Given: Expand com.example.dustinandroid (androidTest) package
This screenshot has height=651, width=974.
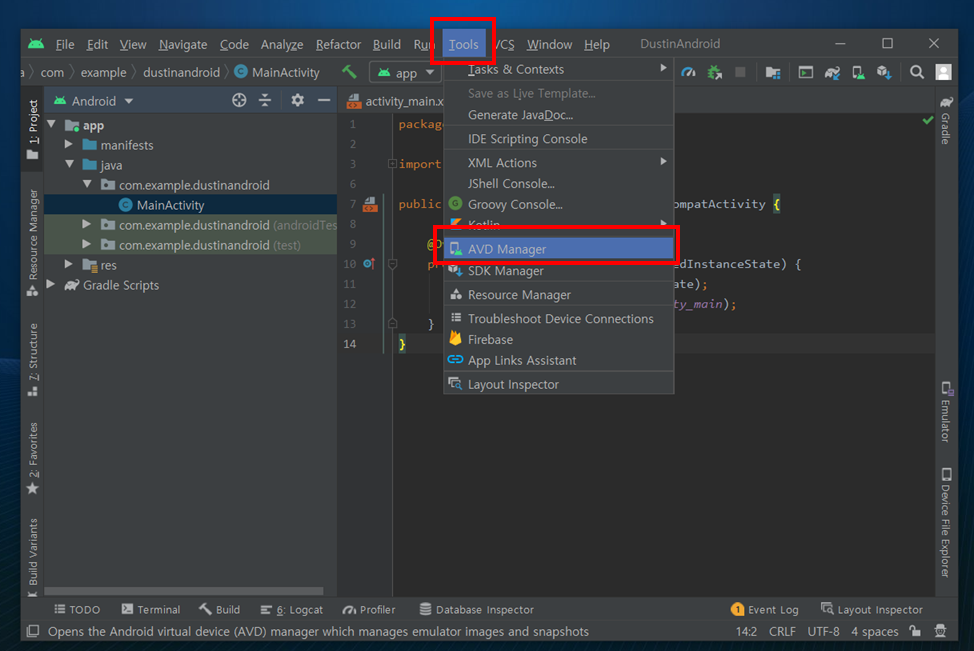Looking at the screenshot, I should (86, 224).
